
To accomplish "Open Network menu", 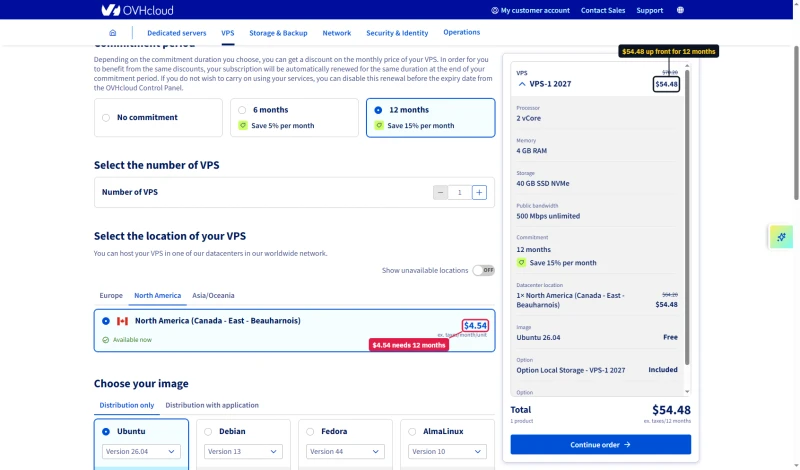I will click(337, 33).
